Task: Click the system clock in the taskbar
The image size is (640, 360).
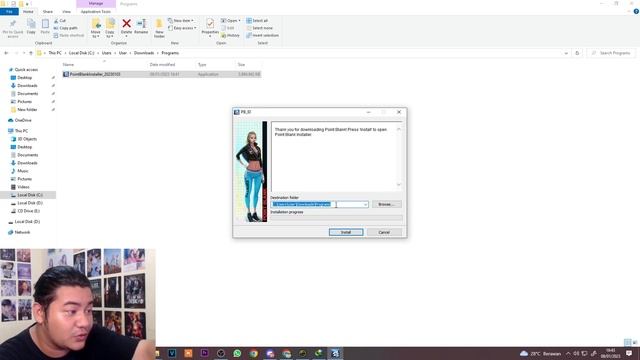Action: 611,353
